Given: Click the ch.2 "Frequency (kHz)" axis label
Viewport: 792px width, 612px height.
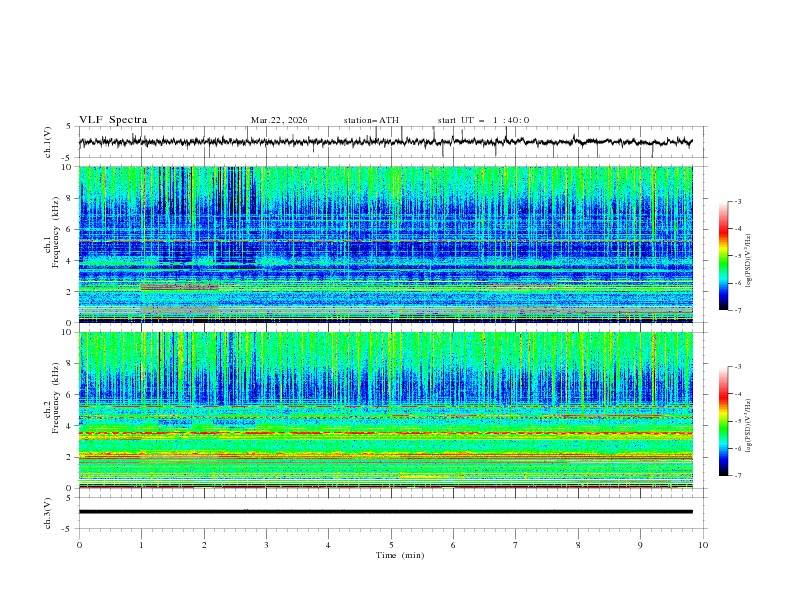Looking at the screenshot, I should tap(56, 398).
